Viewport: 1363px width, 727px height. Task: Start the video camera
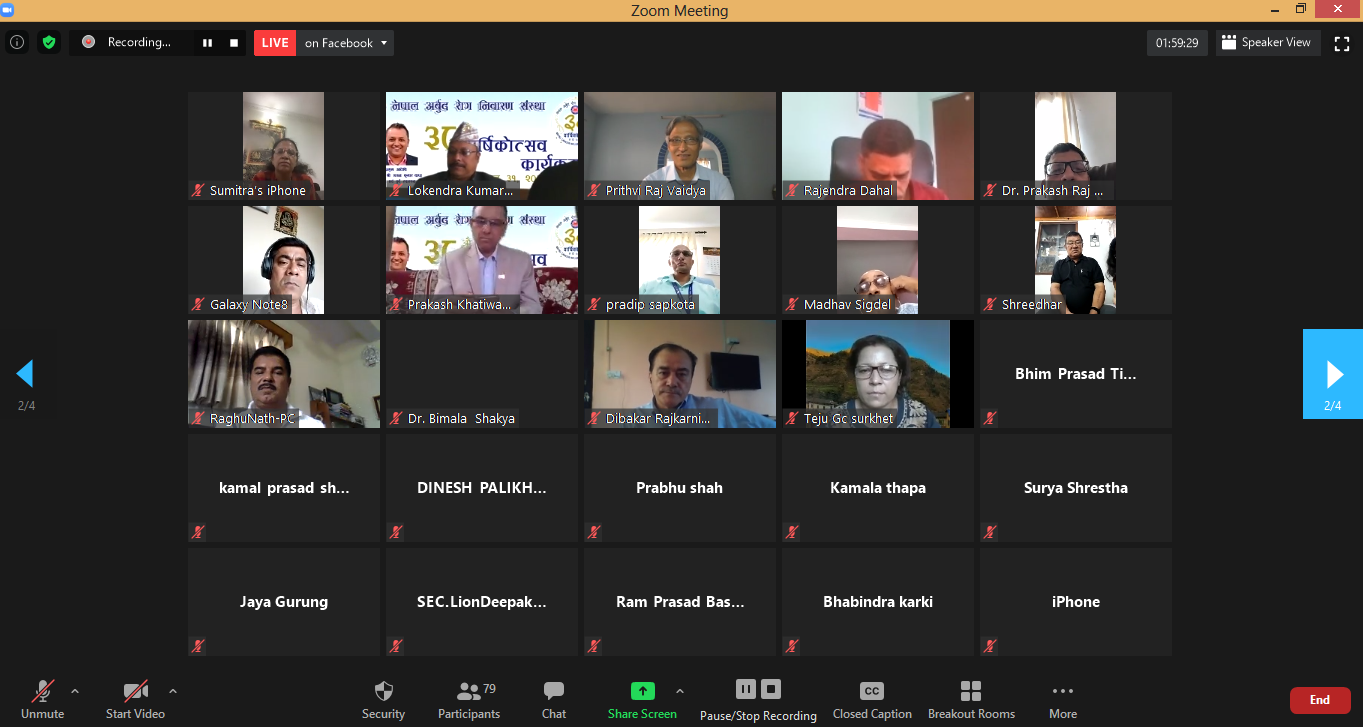pyautogui.click(x=135, y=700)
